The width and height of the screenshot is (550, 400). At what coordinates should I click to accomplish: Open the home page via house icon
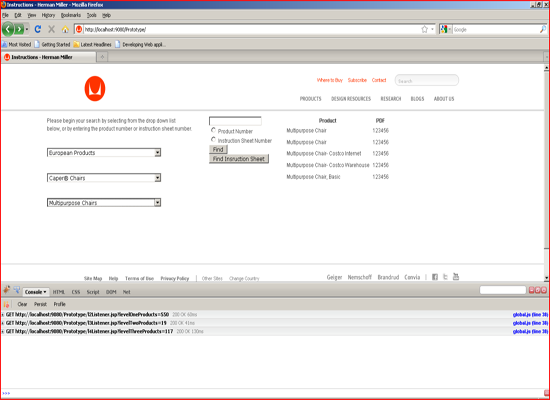65,29
